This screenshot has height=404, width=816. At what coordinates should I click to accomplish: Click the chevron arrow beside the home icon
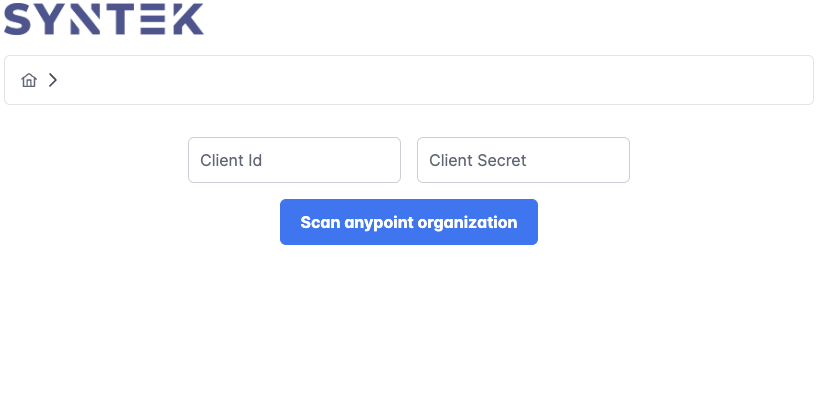53,80
